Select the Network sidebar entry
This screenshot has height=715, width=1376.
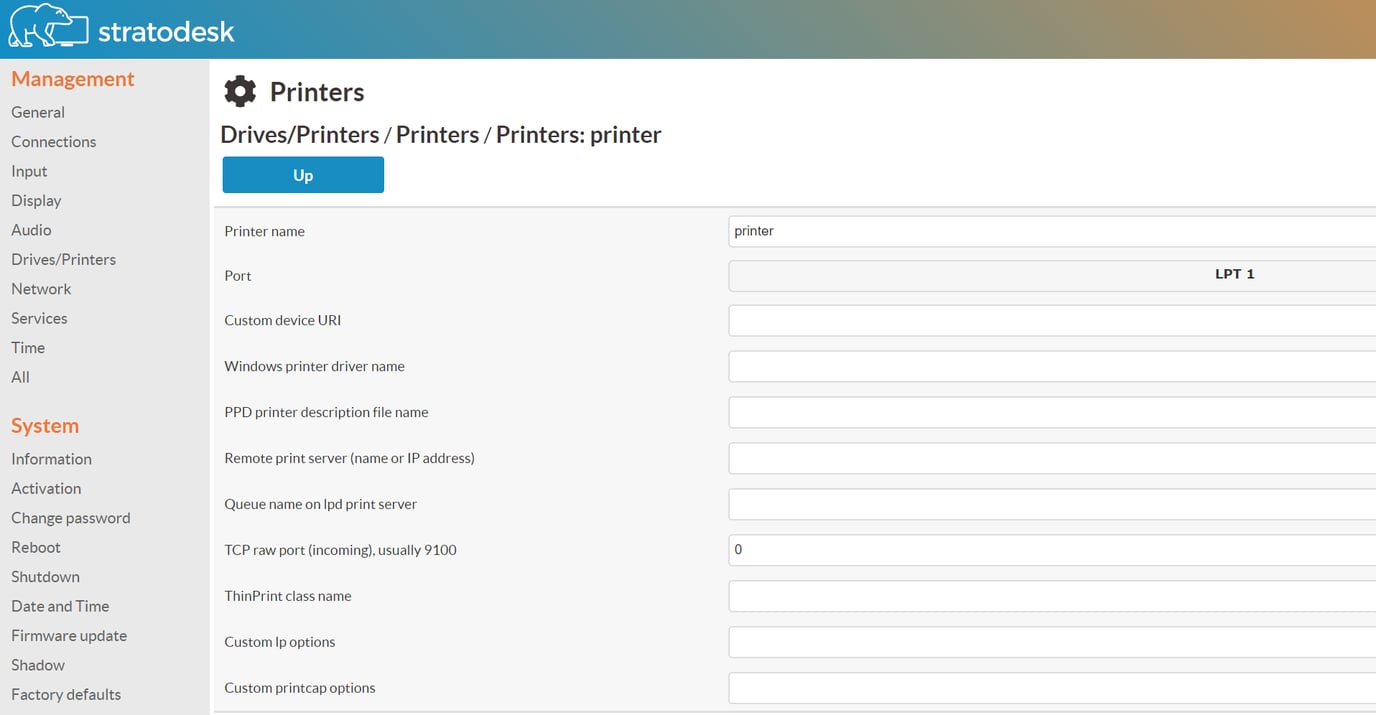click(x=41, y=288)
